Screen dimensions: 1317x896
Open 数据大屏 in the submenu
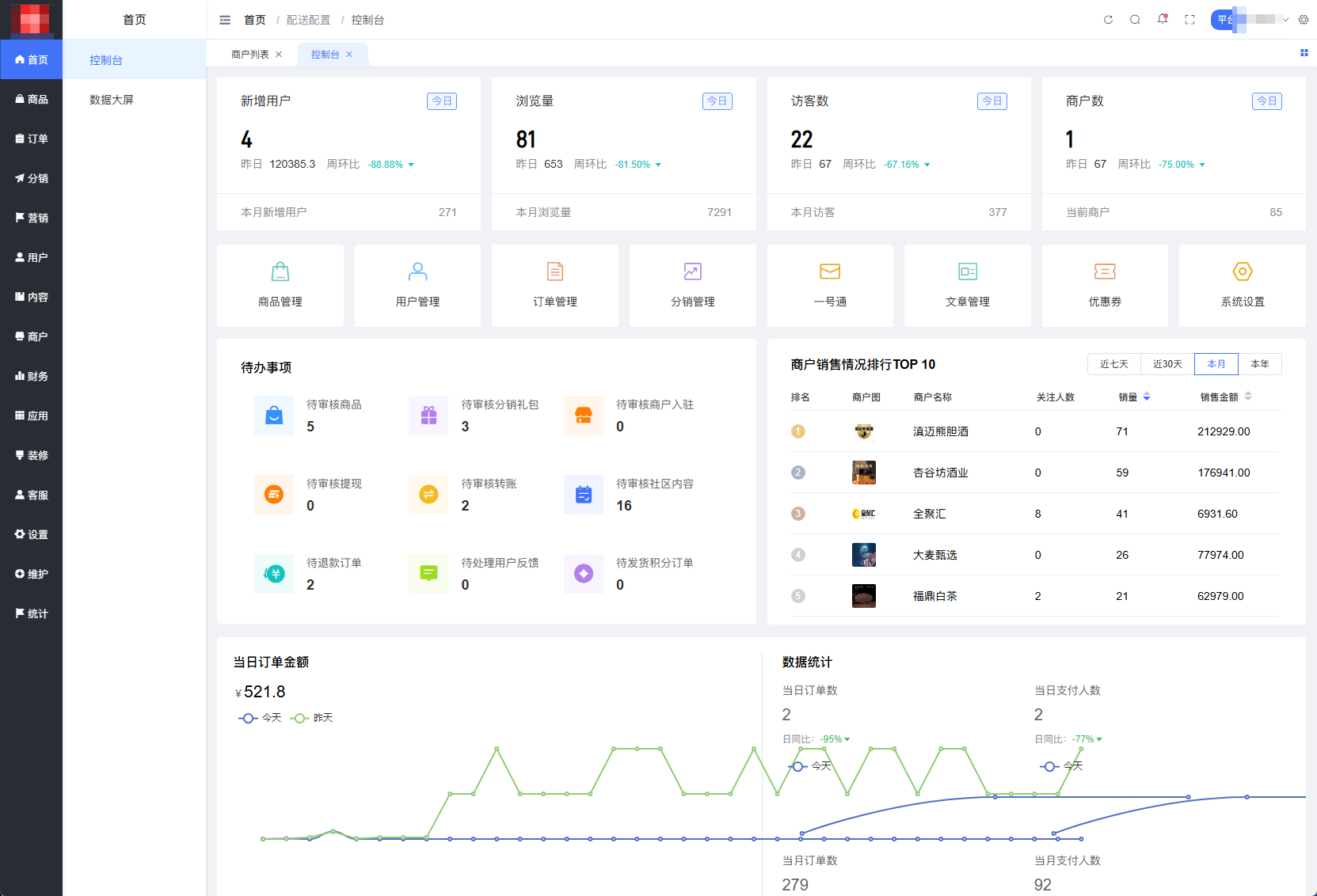[112, 100]
